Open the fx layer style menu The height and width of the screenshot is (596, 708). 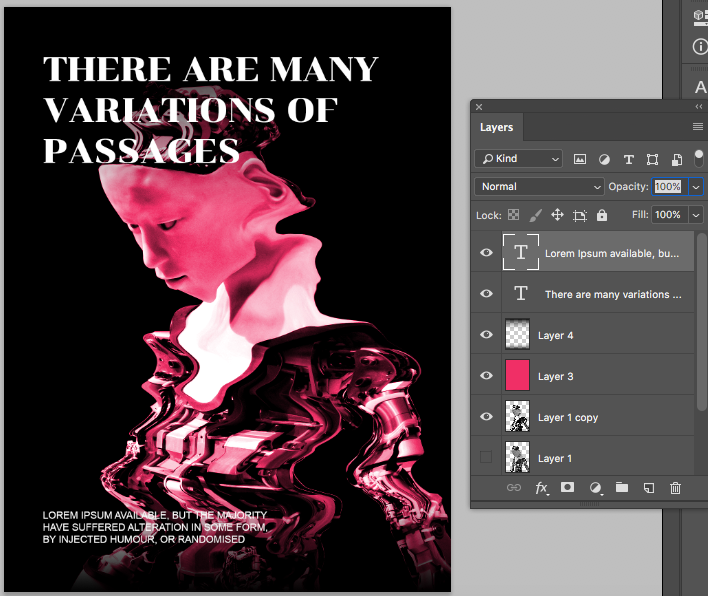tap(542, 488)
